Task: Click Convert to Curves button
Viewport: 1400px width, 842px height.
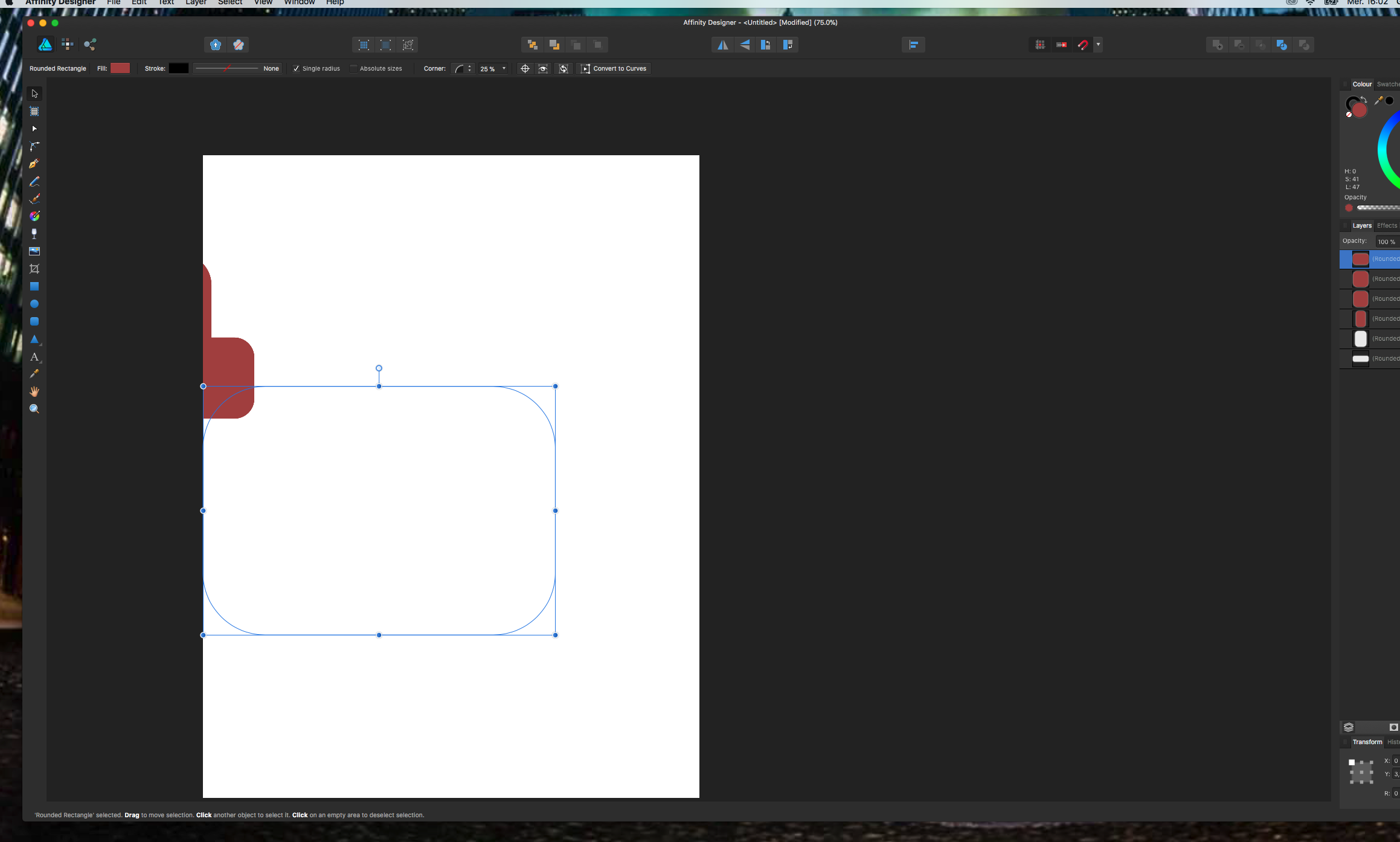Action: coord(614,69)
